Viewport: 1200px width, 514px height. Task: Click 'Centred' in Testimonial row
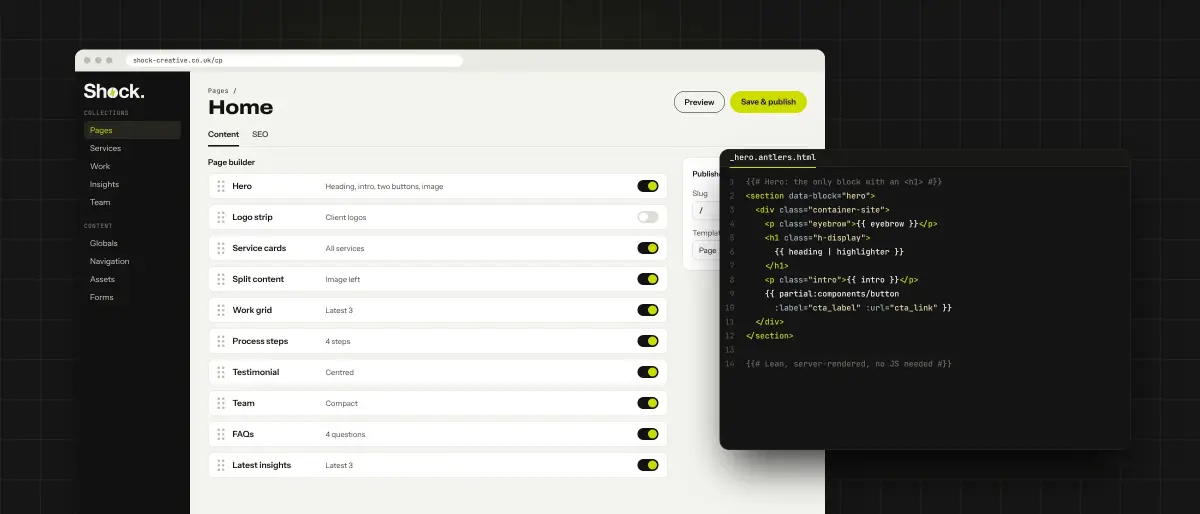click(x=340, y=372)
